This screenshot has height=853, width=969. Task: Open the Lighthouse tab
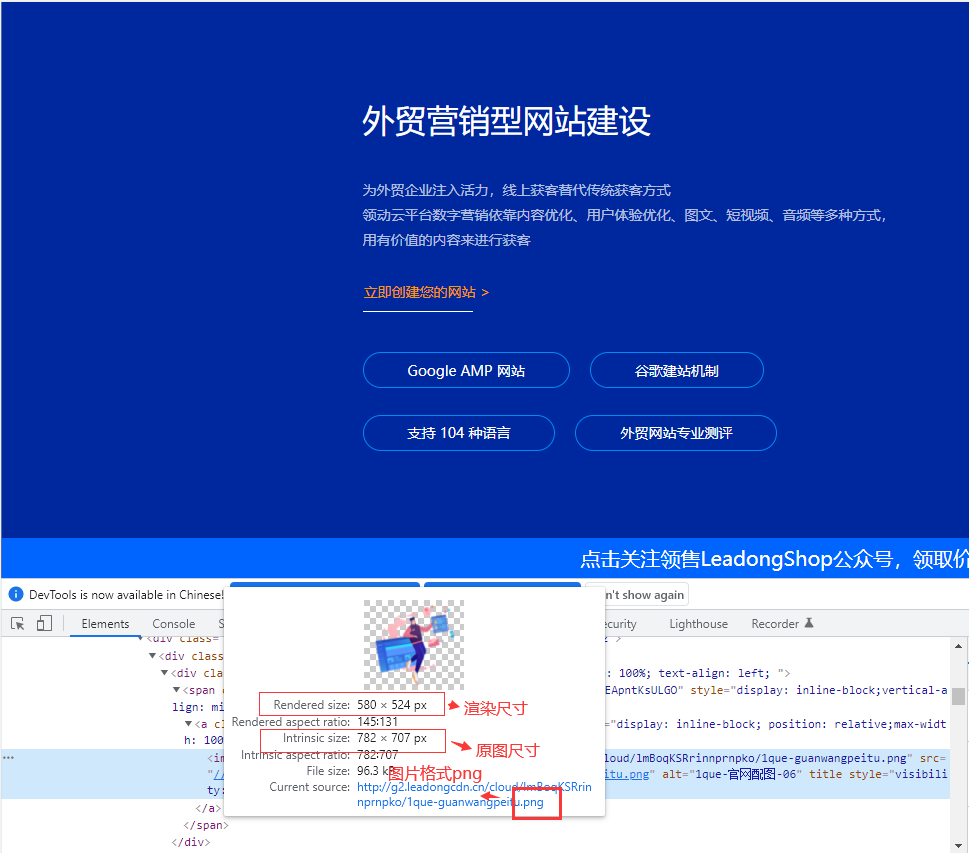coord(698,624)
